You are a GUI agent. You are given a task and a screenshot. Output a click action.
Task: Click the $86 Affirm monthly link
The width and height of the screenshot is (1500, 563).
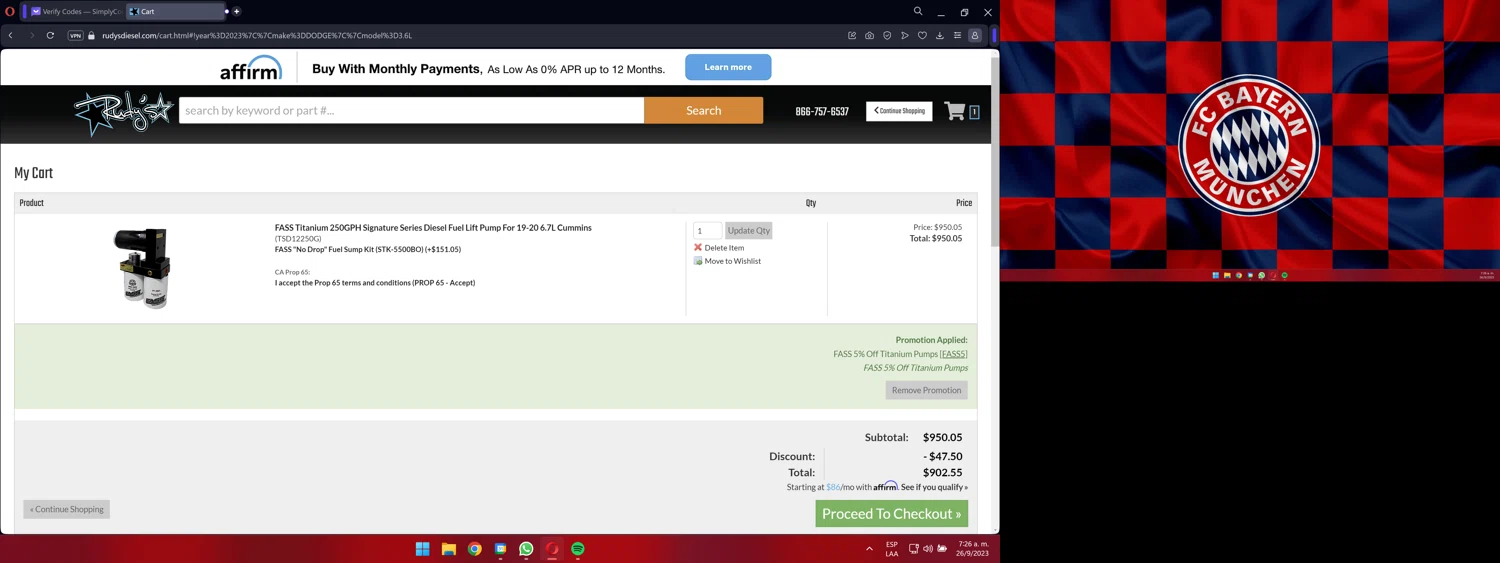[833, 487]
